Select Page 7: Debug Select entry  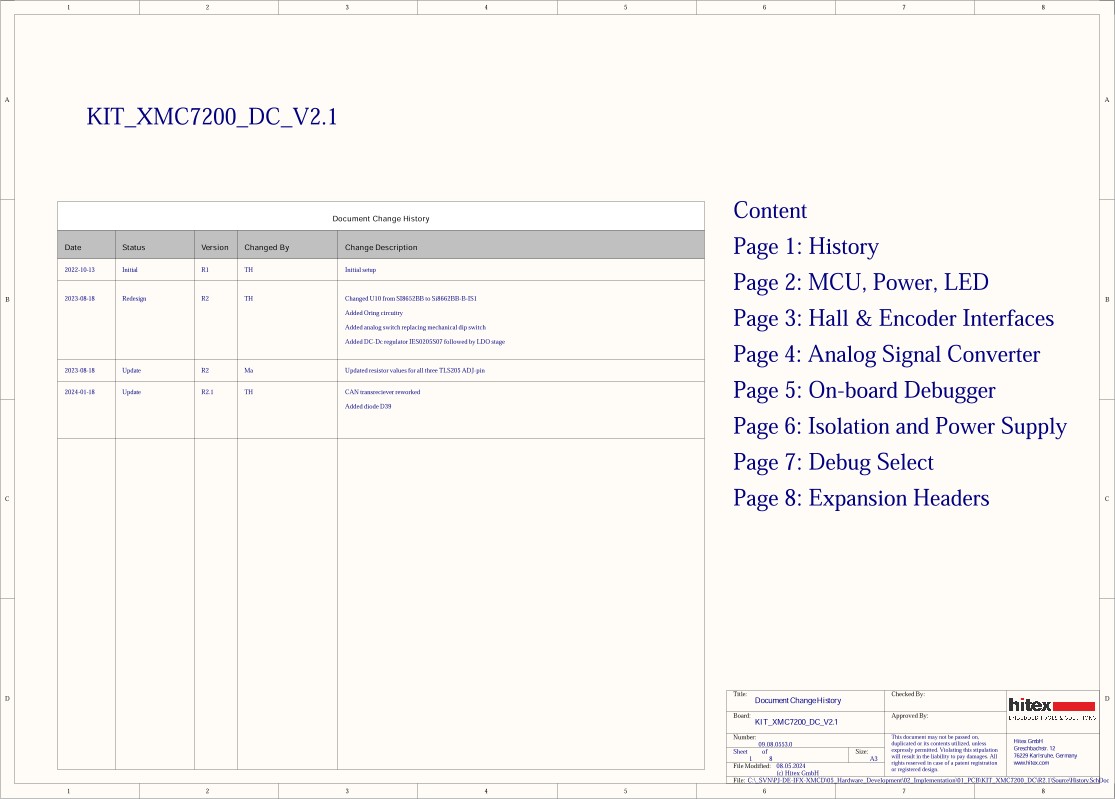[833, 463]
